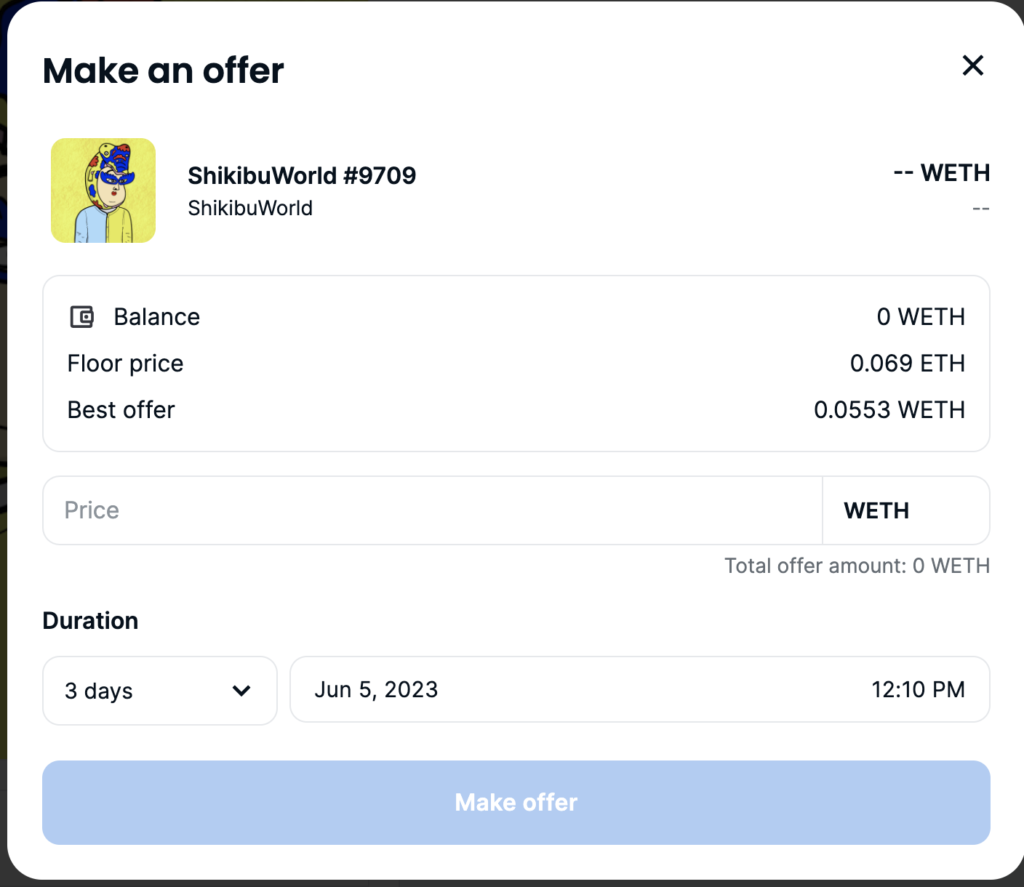Click the 0.069 ETH floor price value
Screen dimensions: 1024x887
[907, 363]
